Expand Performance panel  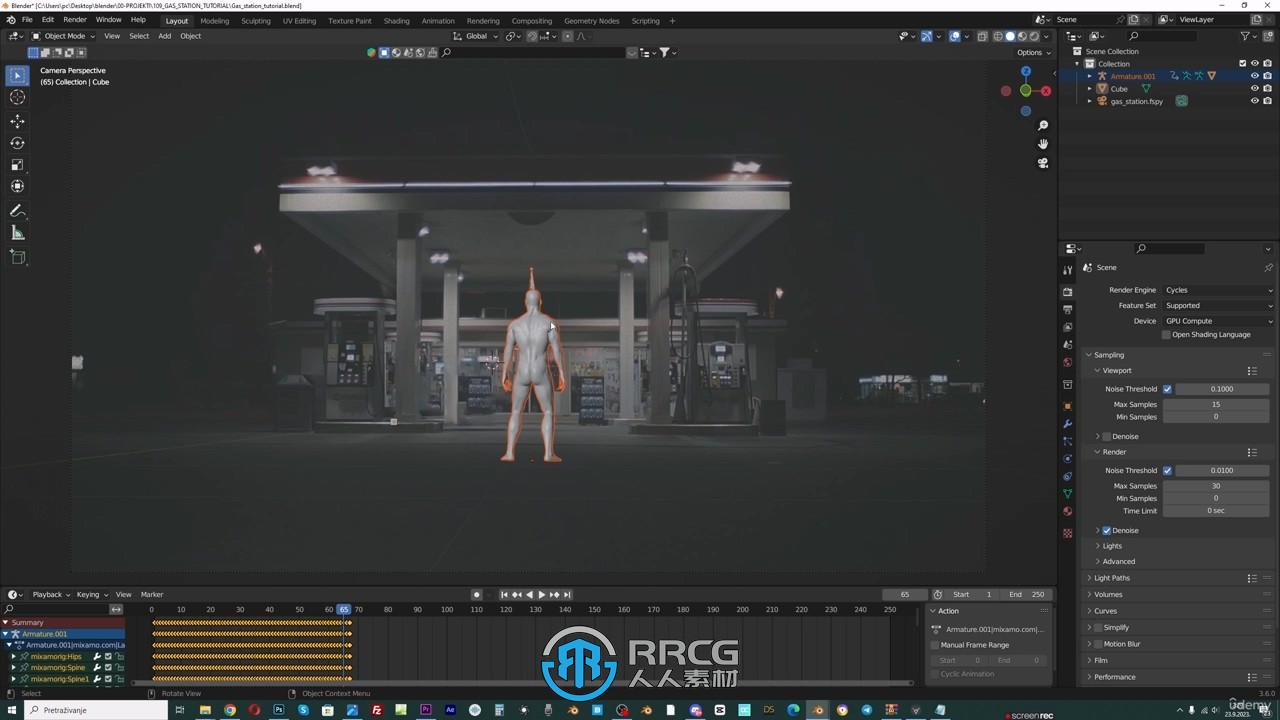coord(1114,677)
